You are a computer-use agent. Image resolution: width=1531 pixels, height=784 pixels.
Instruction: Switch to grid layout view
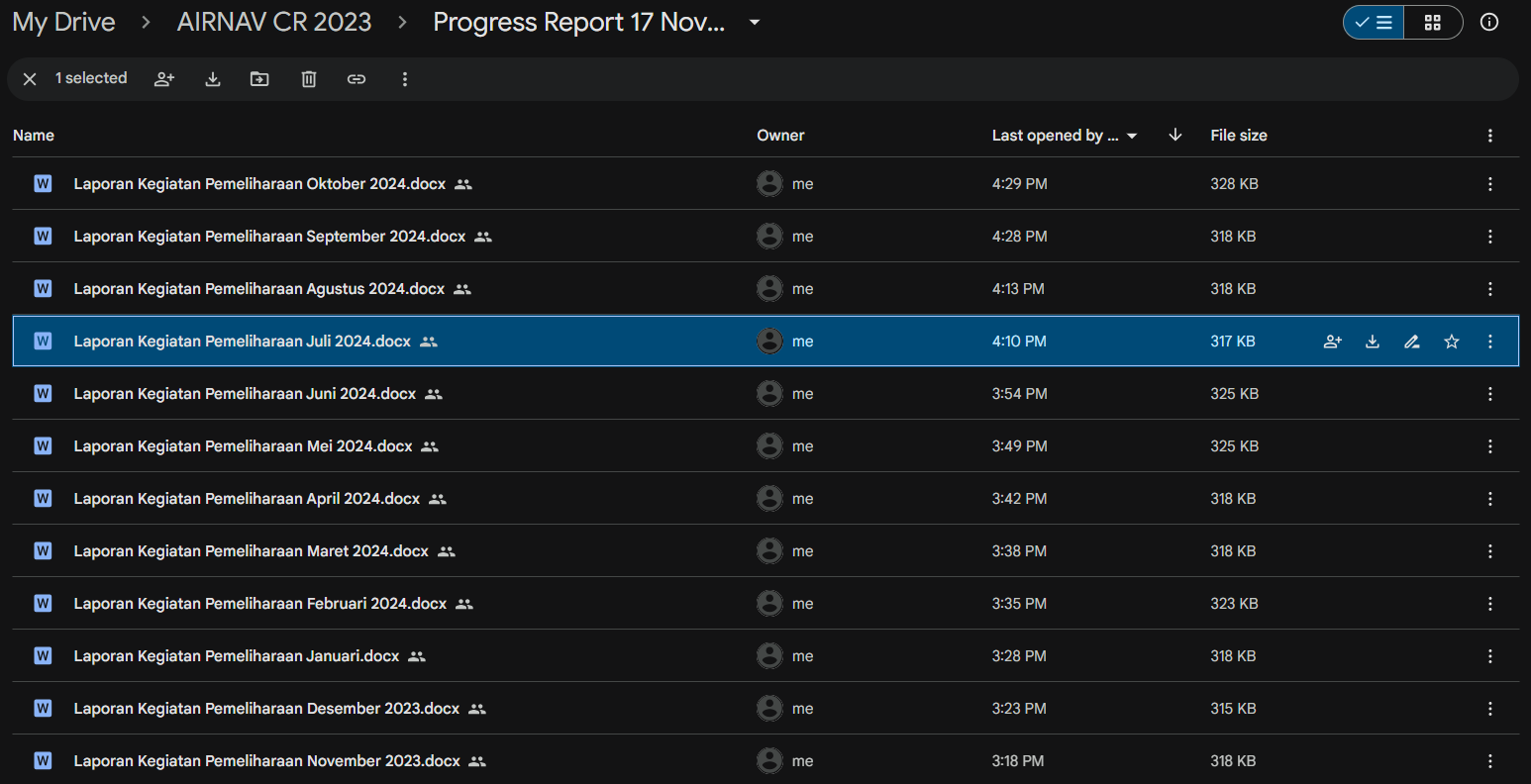click(x=1433, y=22)
